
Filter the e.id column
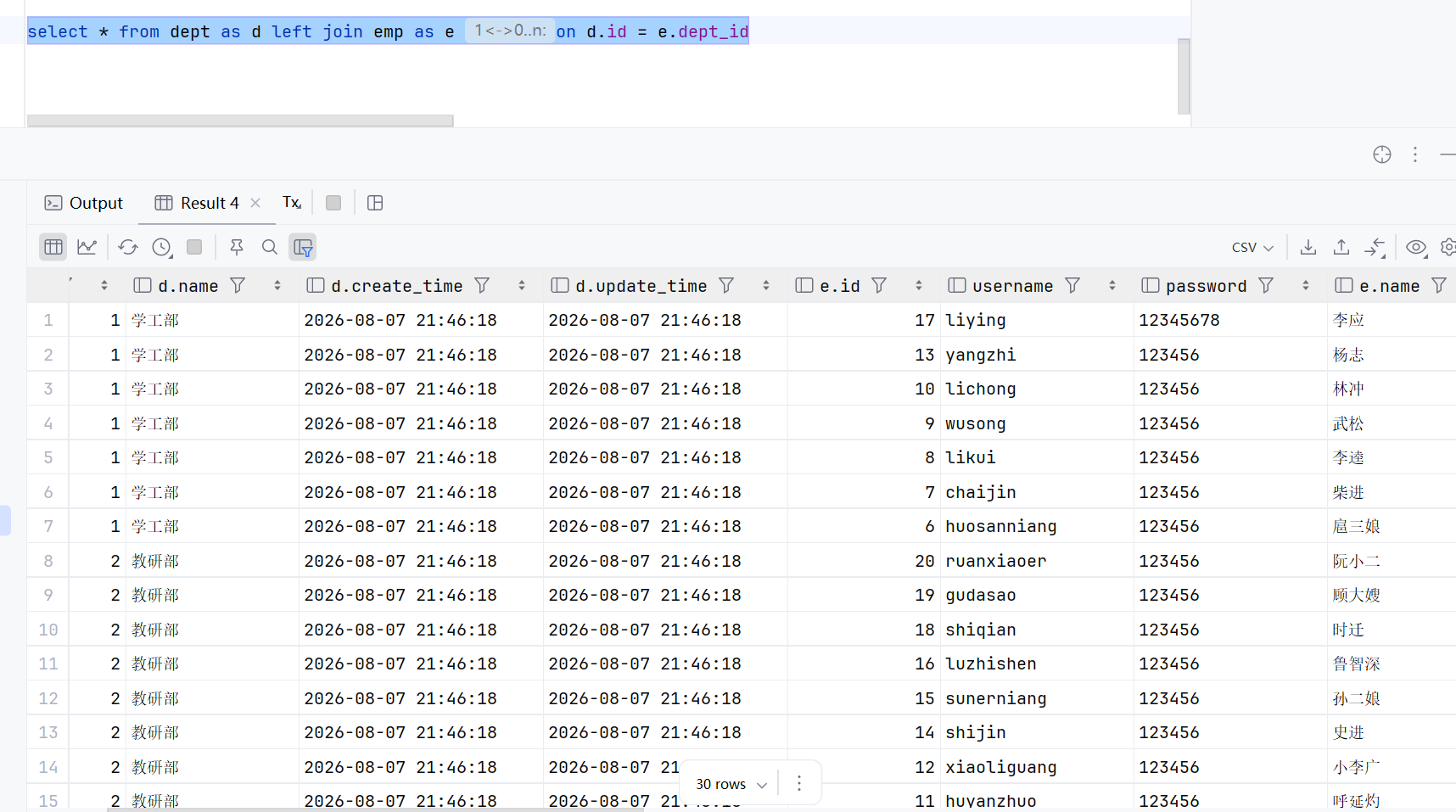pos(880,286)
